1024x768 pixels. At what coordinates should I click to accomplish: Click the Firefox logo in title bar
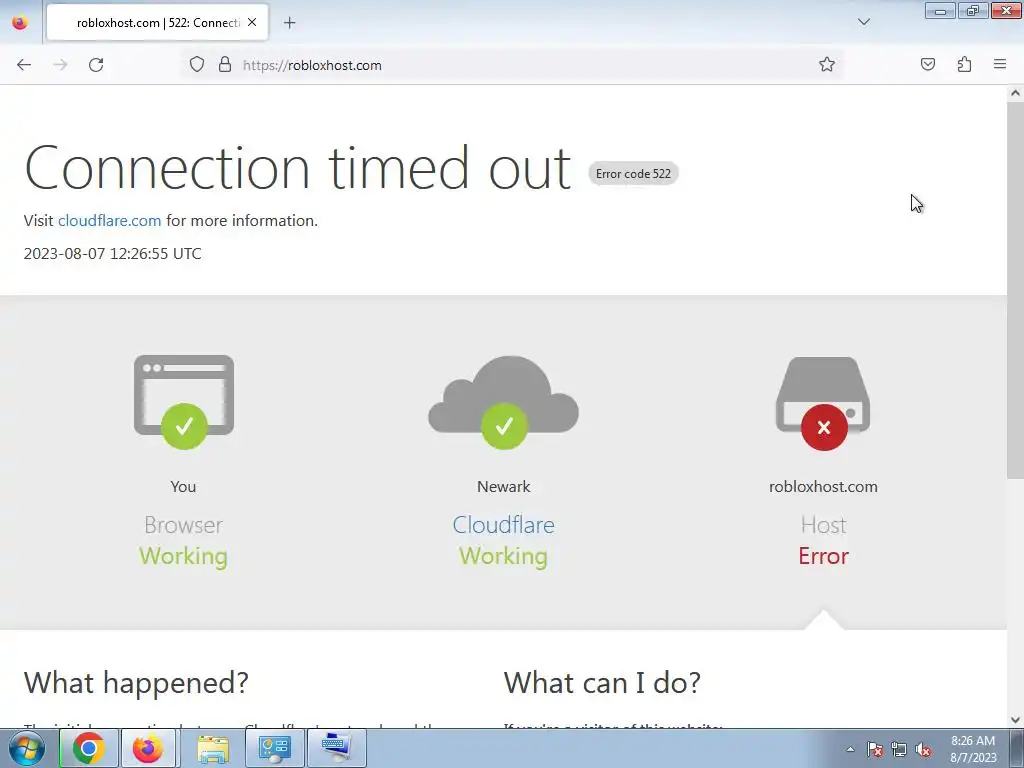(x=20, y=22)
